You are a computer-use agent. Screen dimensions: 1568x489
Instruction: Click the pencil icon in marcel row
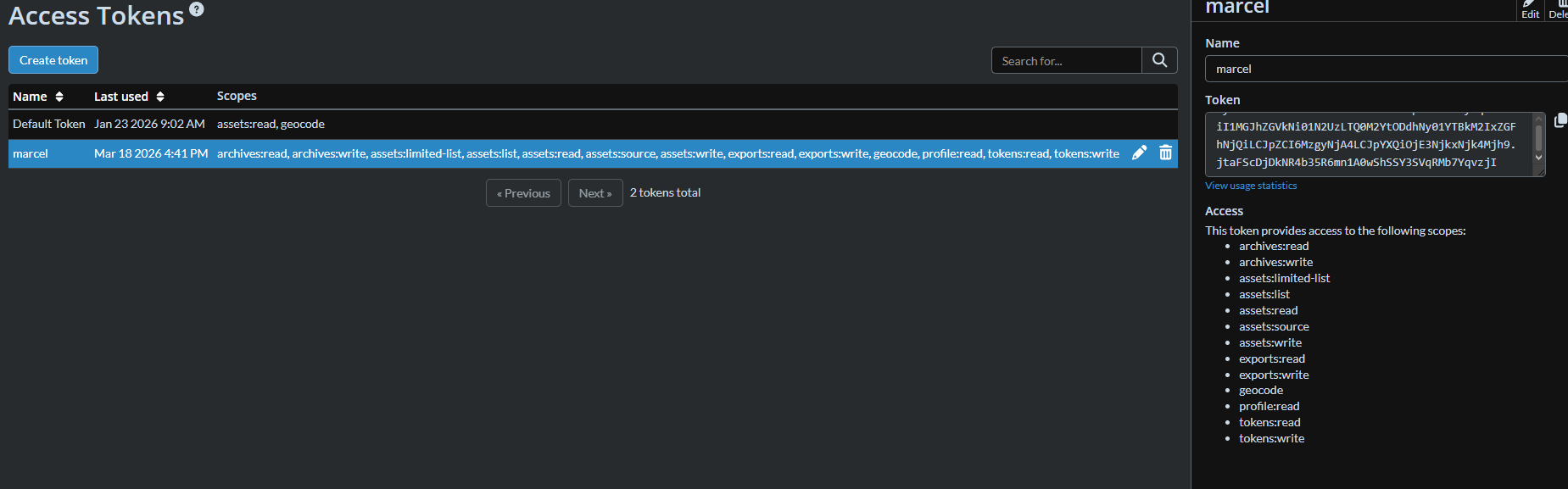pos(1139,153)
